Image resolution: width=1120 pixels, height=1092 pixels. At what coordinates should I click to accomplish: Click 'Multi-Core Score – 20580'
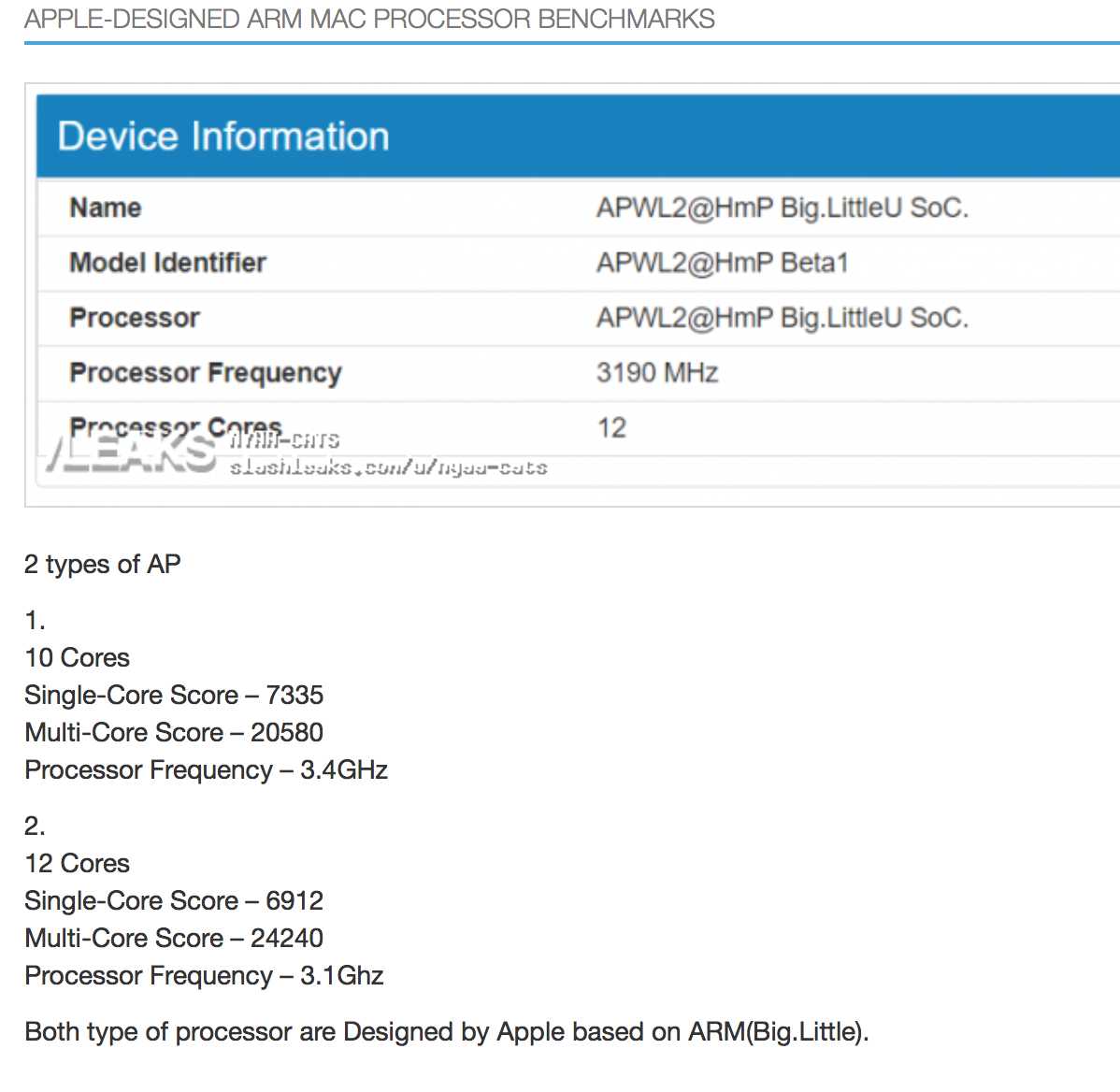174,732
